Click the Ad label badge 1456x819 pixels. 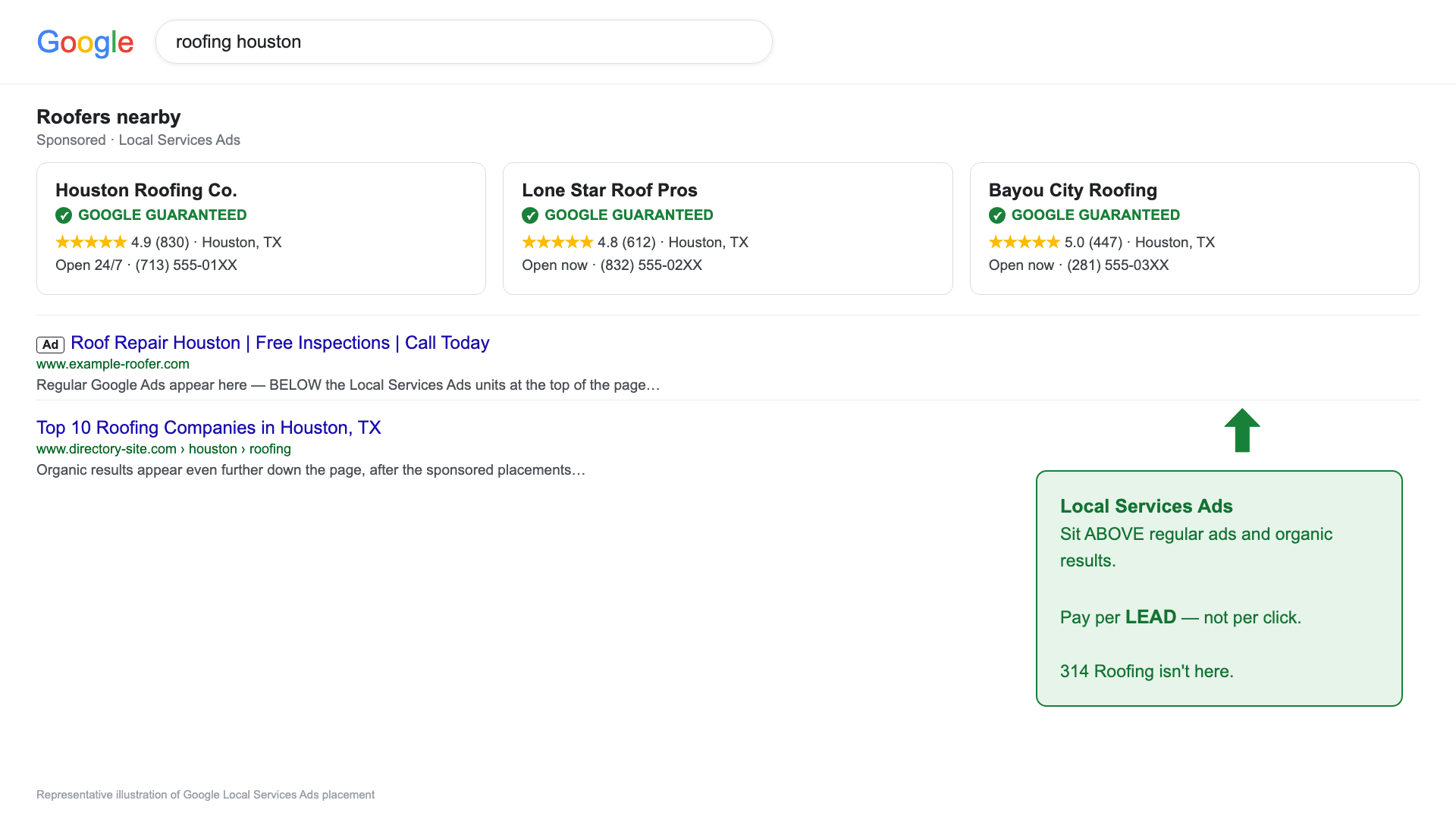coord(50,344)
